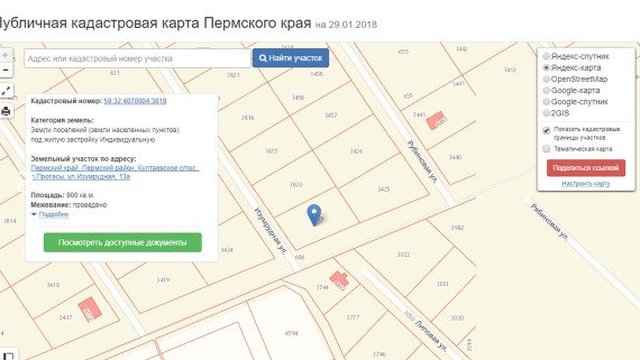Click the red building next to parcel 3417
640x360 pixels.
(90, 309)
